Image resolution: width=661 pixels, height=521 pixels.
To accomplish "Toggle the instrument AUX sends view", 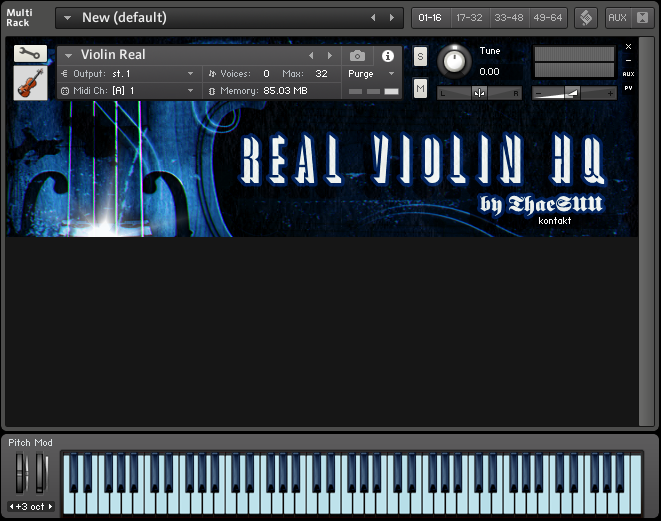I will pyautogui.click(x=628, y=74).
